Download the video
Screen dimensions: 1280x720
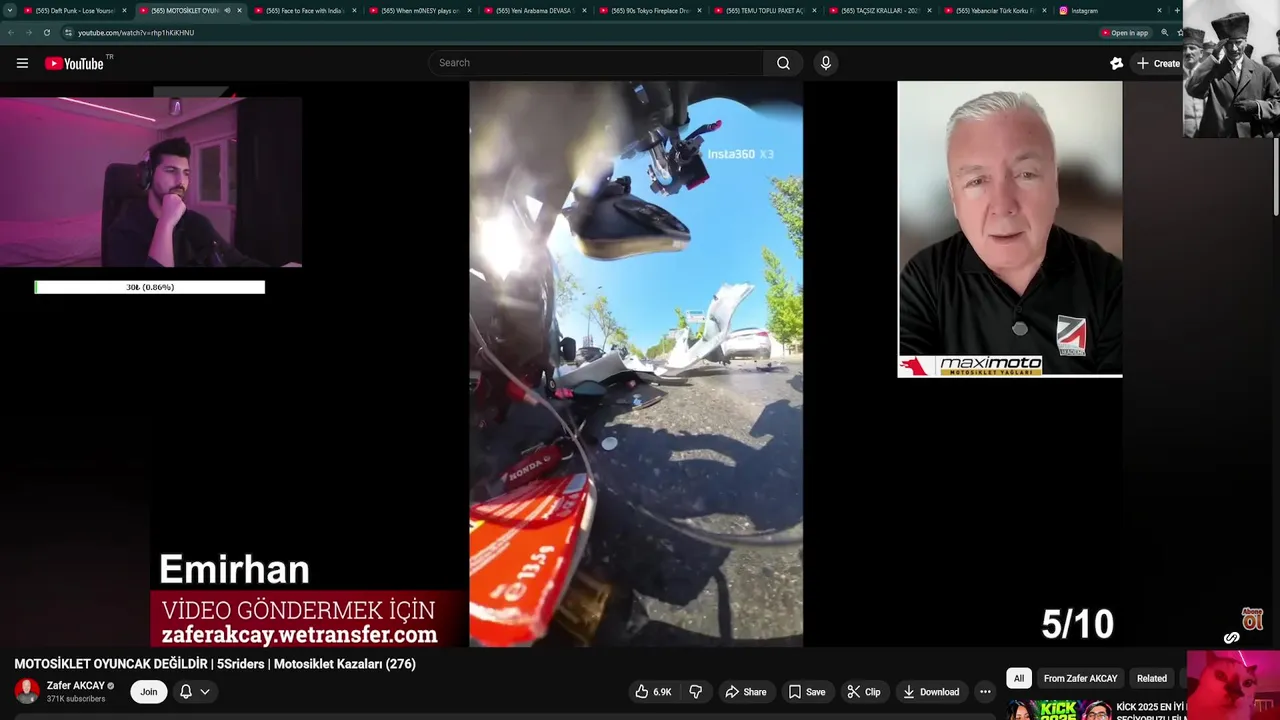pos(930,692)
